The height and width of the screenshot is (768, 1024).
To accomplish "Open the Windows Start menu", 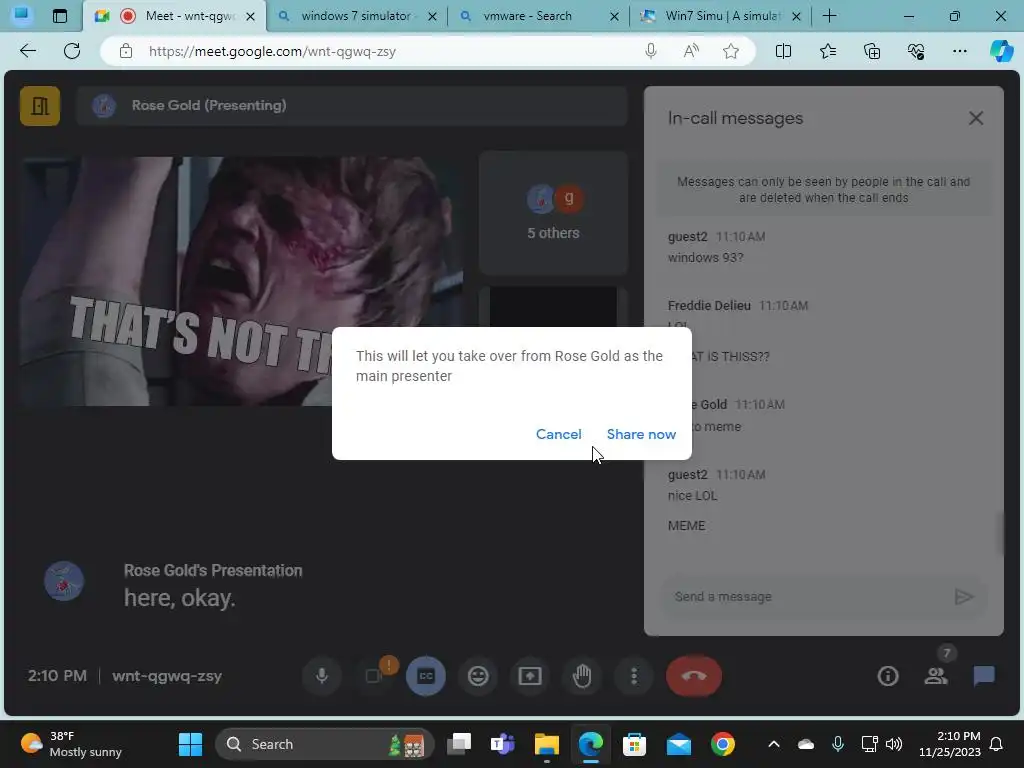I will point(190,744).
